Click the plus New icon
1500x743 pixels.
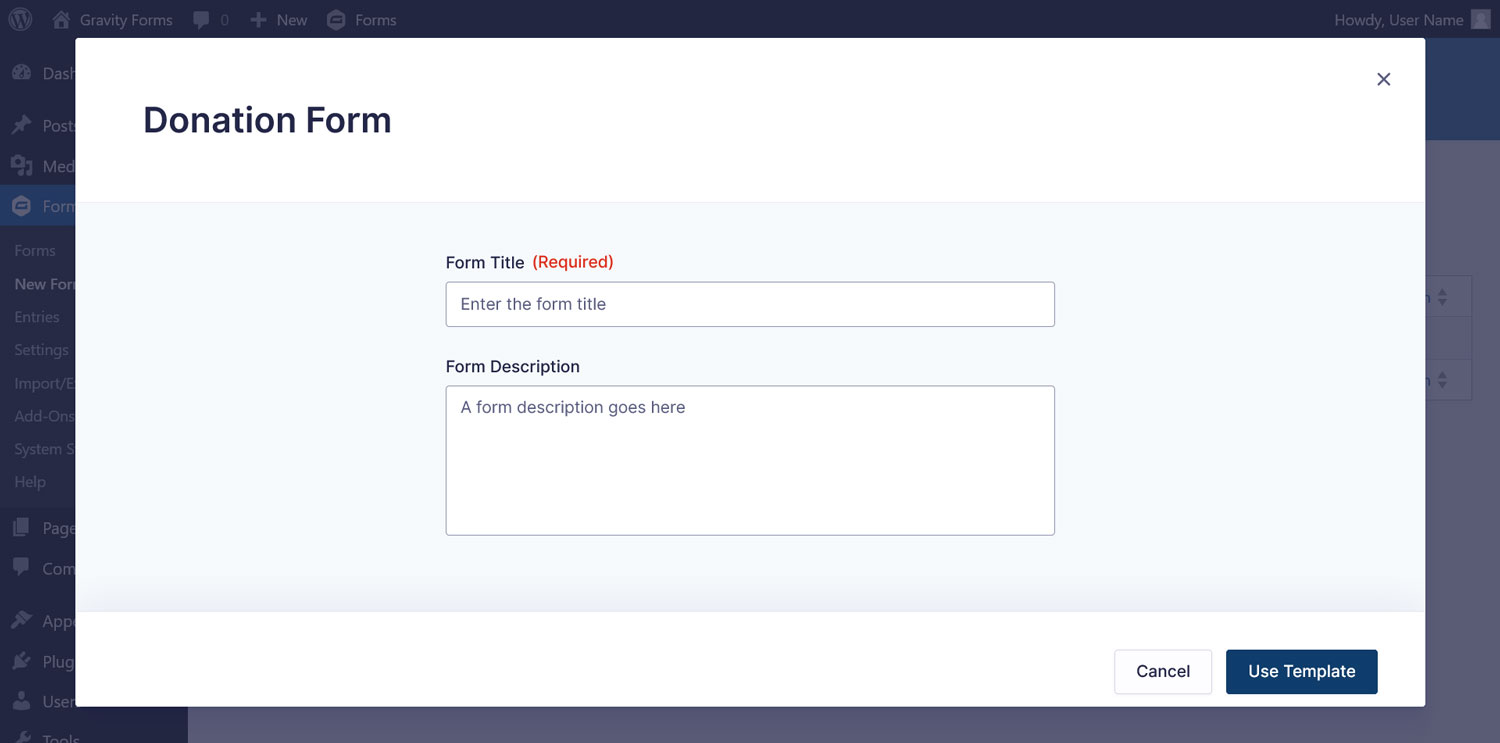[x=259, y=20]
